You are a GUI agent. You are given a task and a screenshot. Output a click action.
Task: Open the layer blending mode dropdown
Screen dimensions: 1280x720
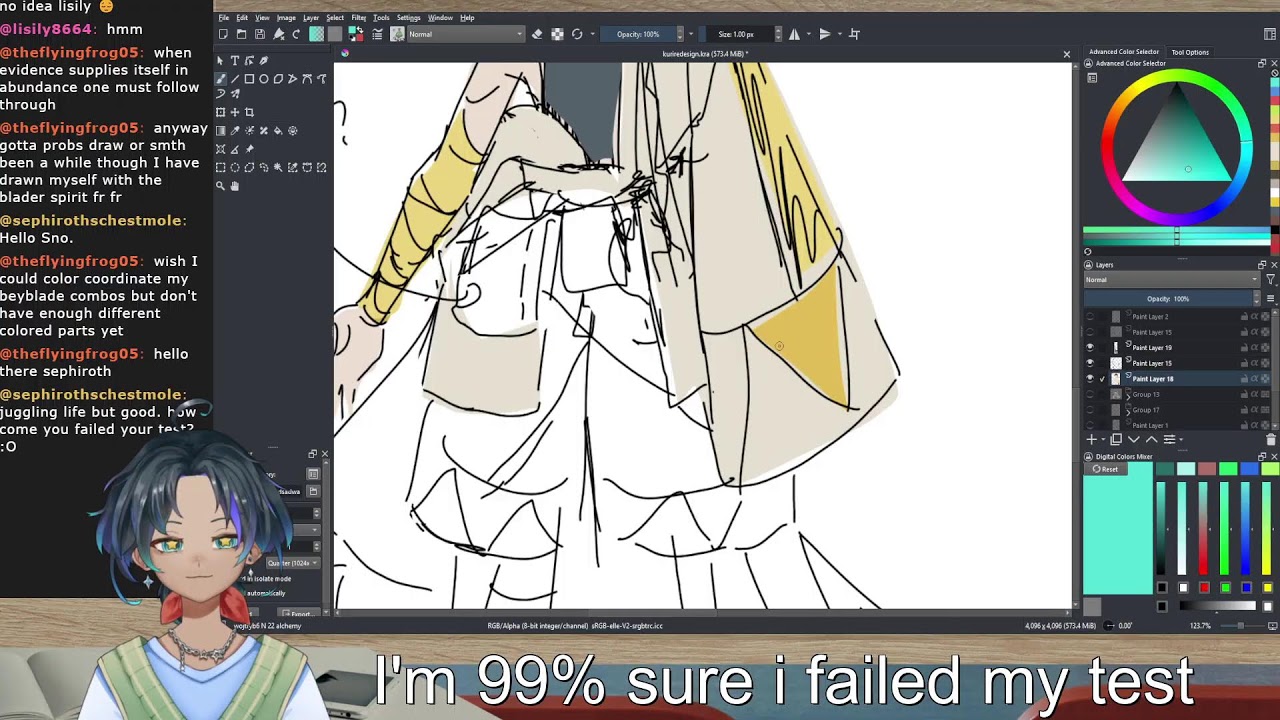tap(1171, 280)
